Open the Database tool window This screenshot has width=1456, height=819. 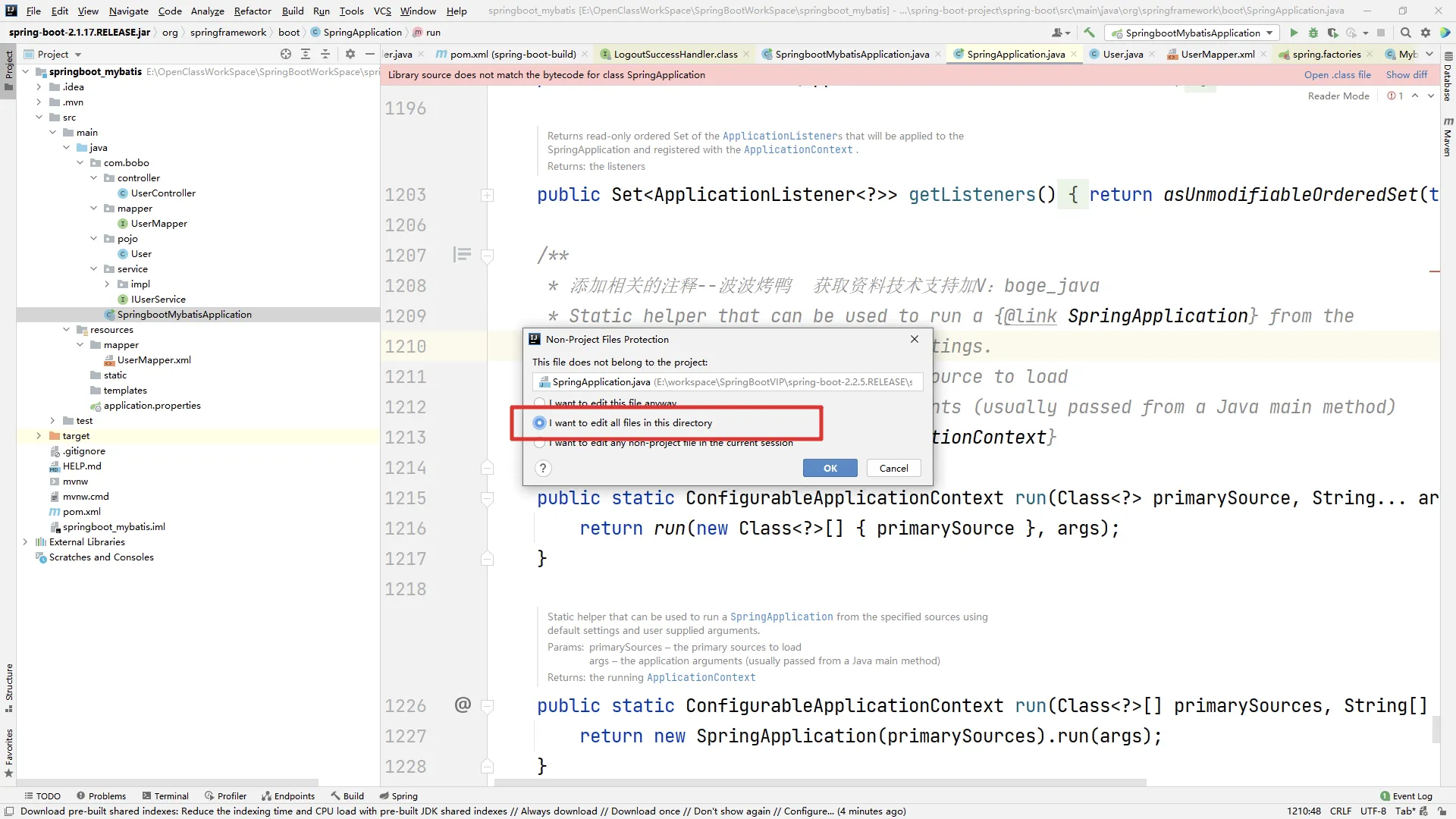point(1448,77)
